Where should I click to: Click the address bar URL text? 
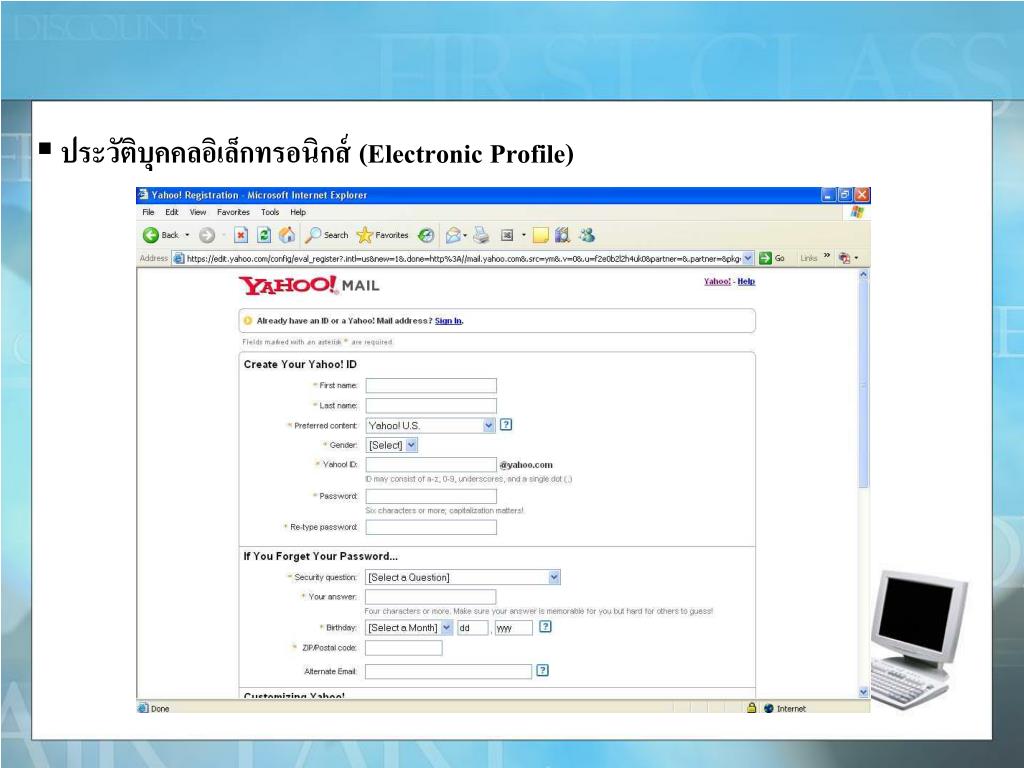click(464, 259)
